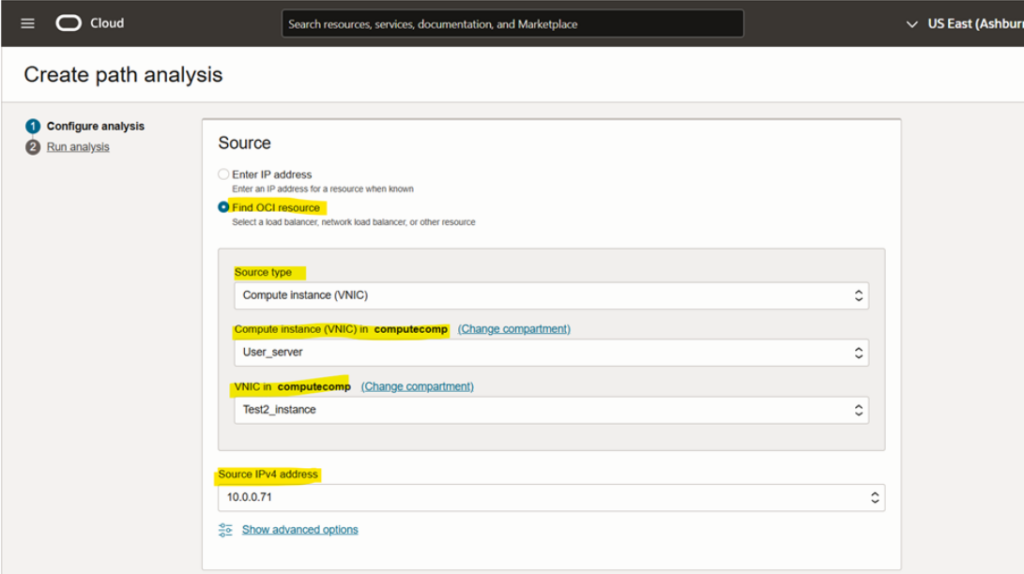Click the arrows on Source type field
Screen dimensions: 1024x574
(x=857, y=296)
